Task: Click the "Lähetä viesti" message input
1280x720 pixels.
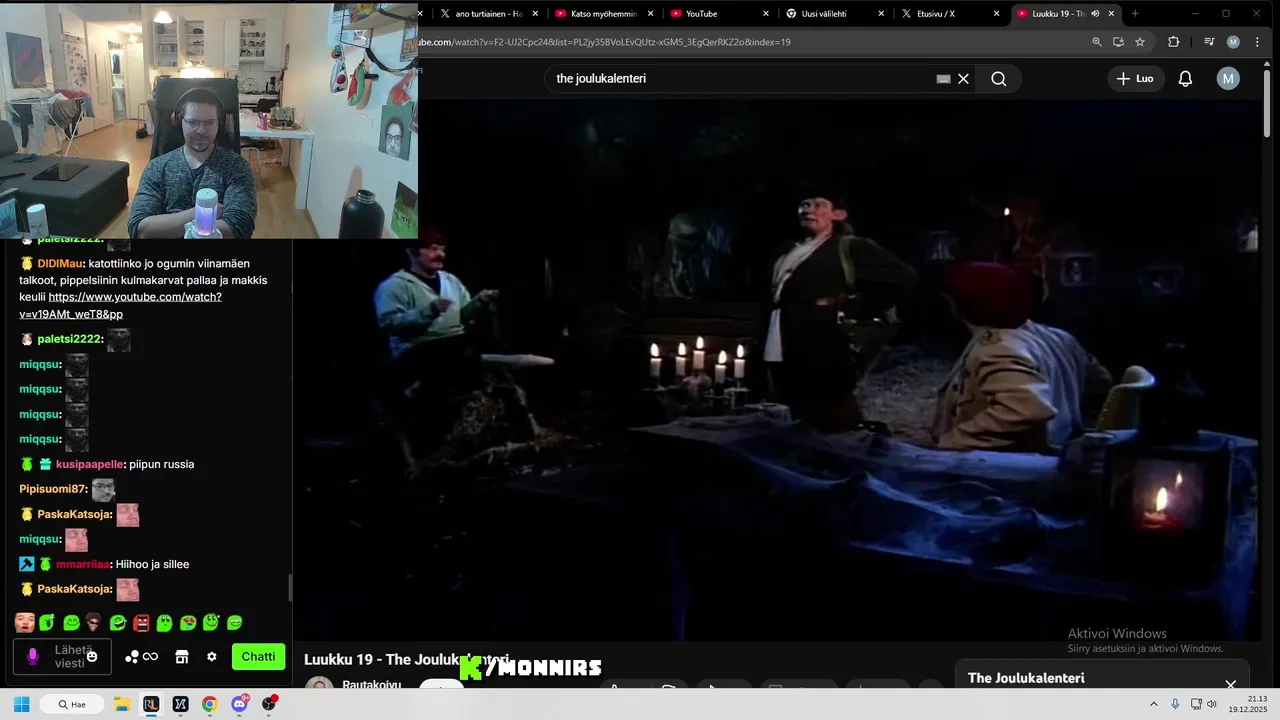Action: coord(62,657)
